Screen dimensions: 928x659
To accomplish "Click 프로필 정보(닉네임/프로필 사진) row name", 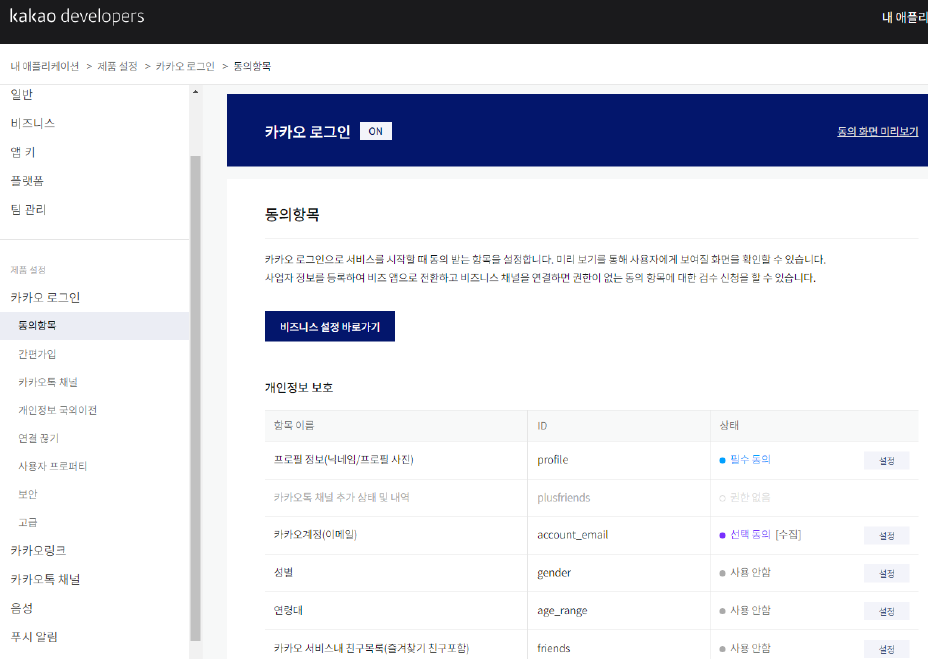I will click(x=343, y=459).
